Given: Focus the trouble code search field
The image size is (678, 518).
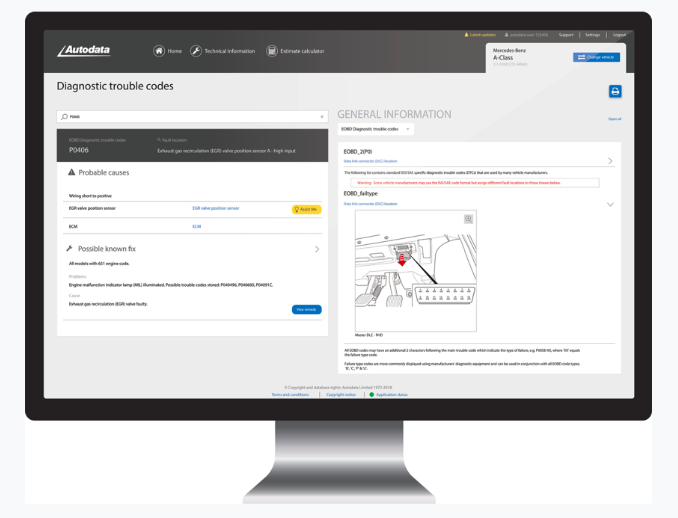Looking at the screenshot, I should click(192, 116).
